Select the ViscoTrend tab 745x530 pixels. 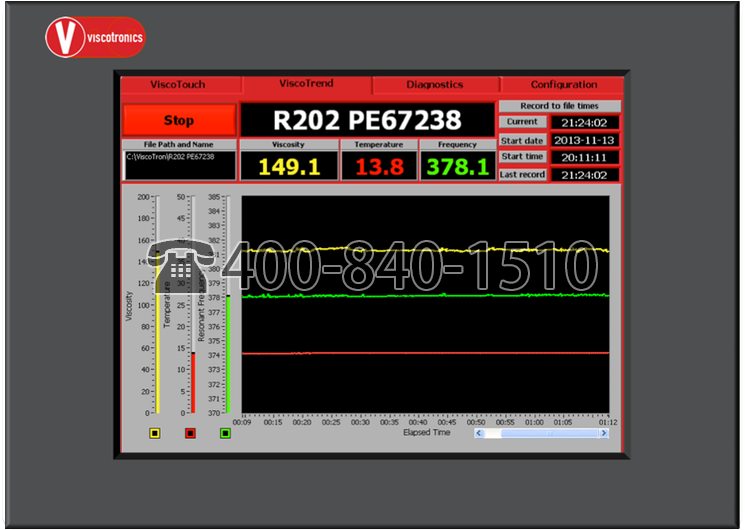[x=307, y=84]
